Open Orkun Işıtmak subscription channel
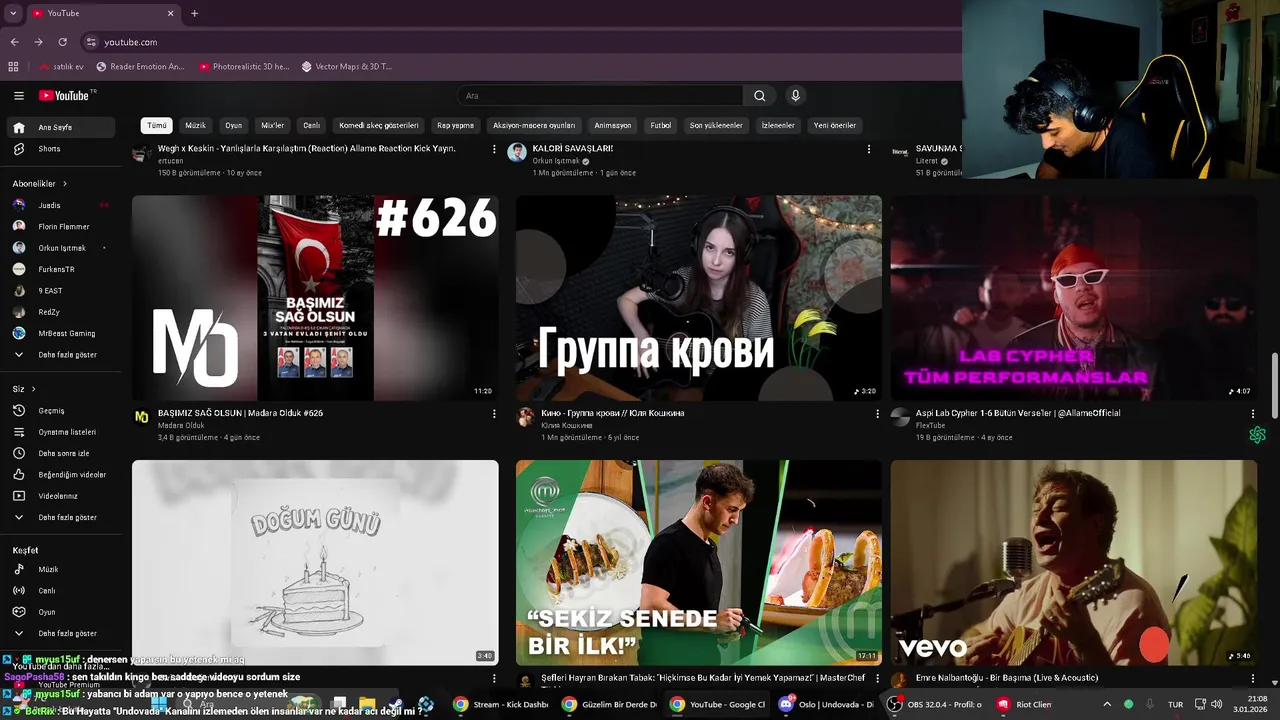This screenshot has width=1280, height=720. (61, 248)
